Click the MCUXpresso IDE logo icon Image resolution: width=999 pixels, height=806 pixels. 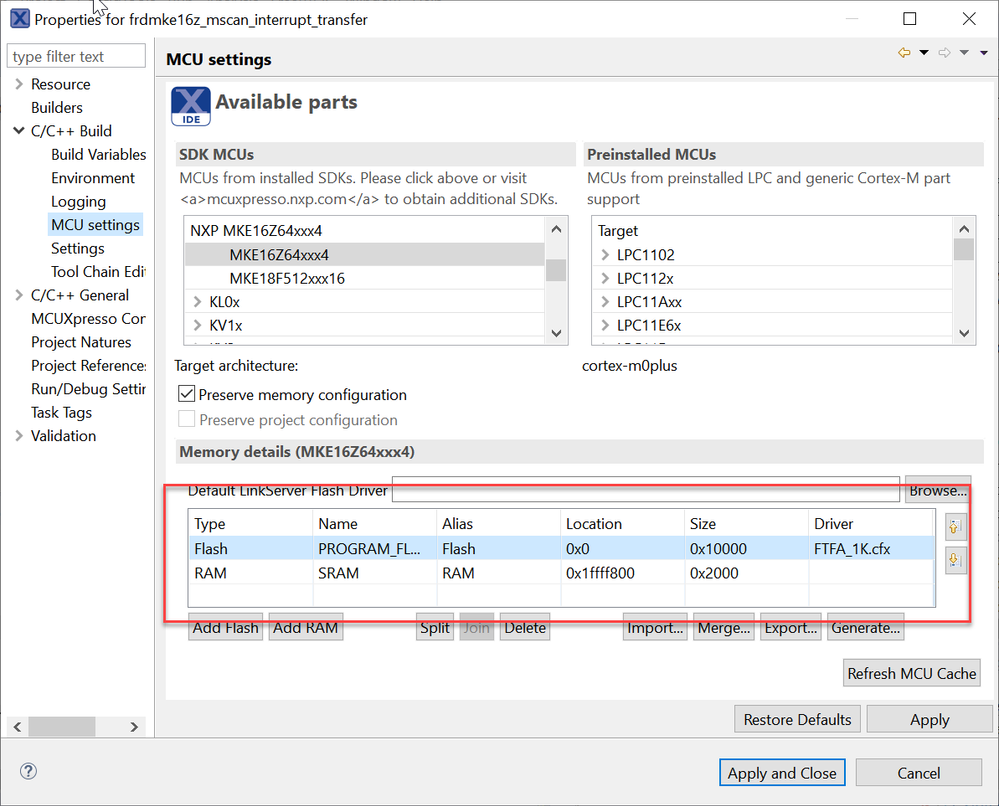pyautogui.click(x=190, y=106)
